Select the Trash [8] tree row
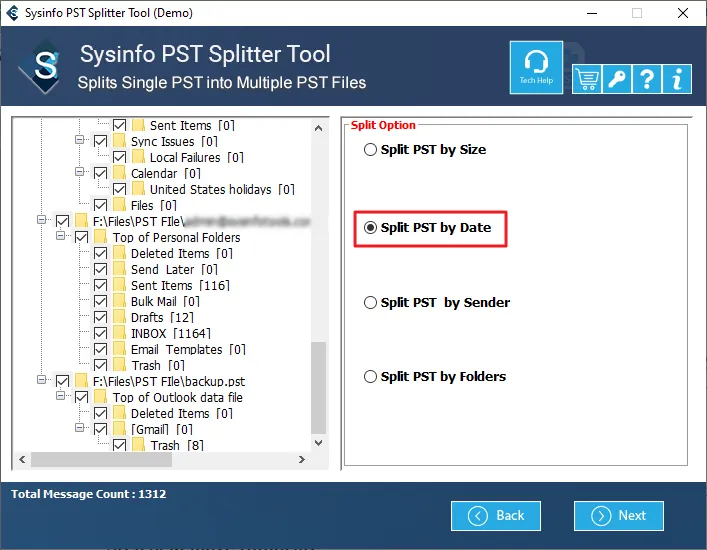The height and width of the screenshot is (550, 707). [x=177, y=445]
